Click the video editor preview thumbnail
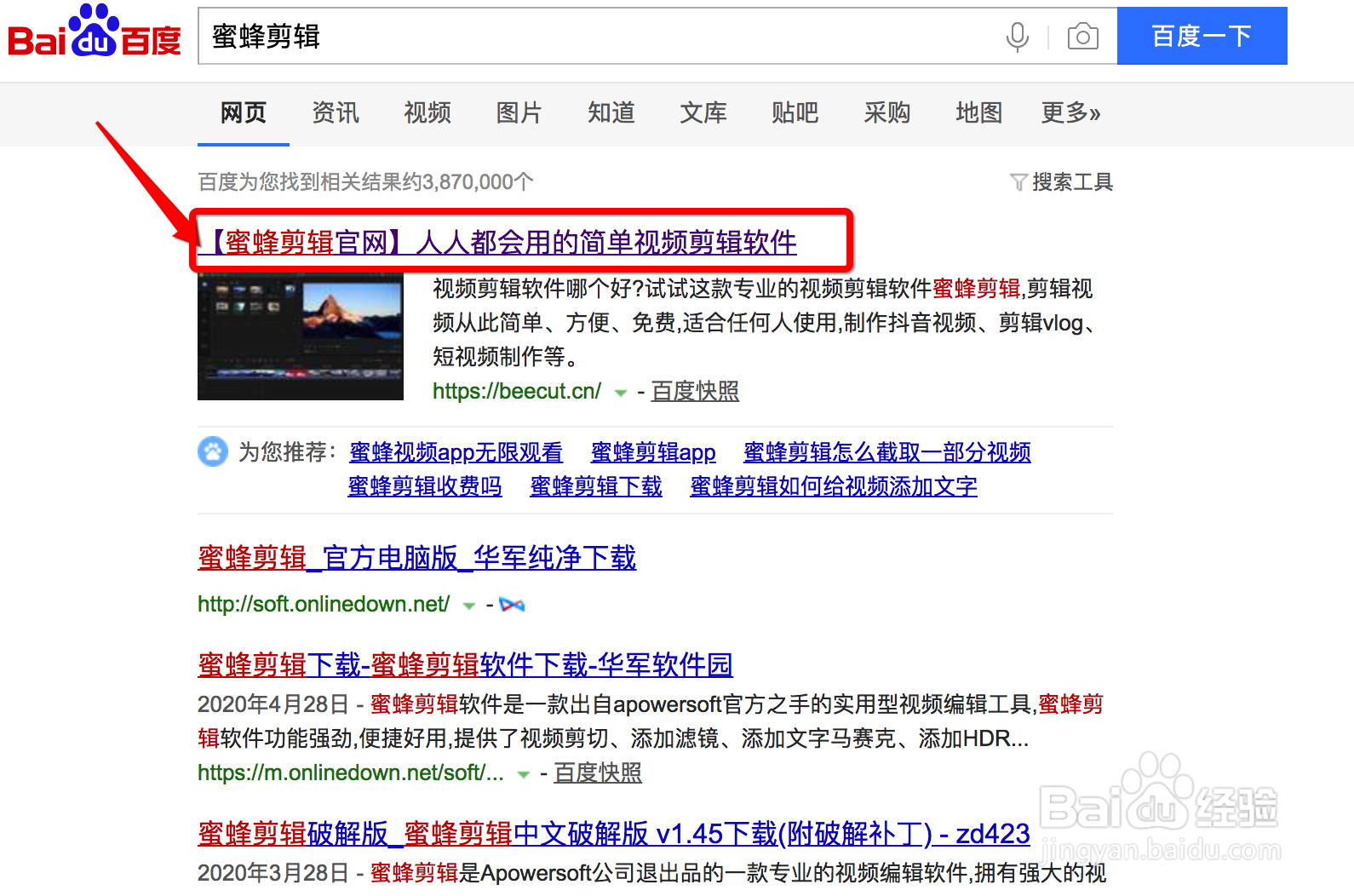The width and height of the screenshot is (1354, 896). [x=301, y=337]
